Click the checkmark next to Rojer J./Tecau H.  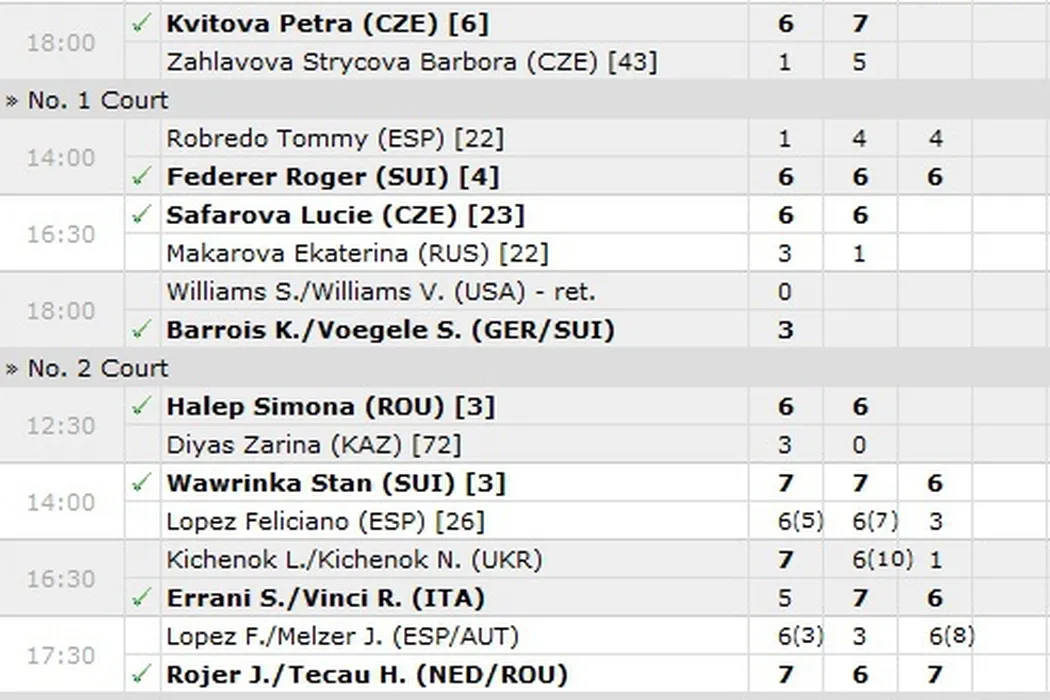[142, 674]
